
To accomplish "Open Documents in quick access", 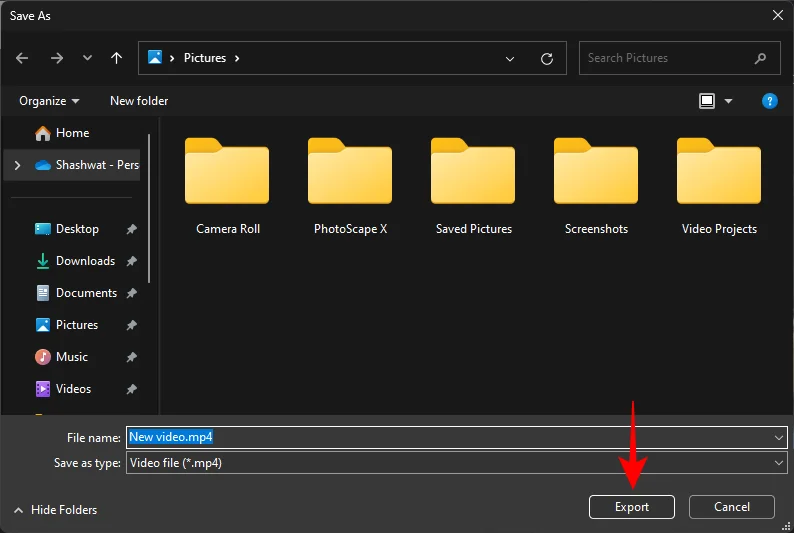I will tap(76, 293).
